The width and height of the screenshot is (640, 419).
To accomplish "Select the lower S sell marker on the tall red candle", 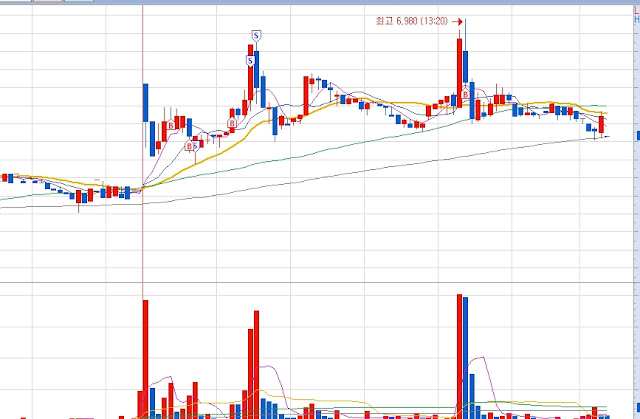I will [250, 61].
